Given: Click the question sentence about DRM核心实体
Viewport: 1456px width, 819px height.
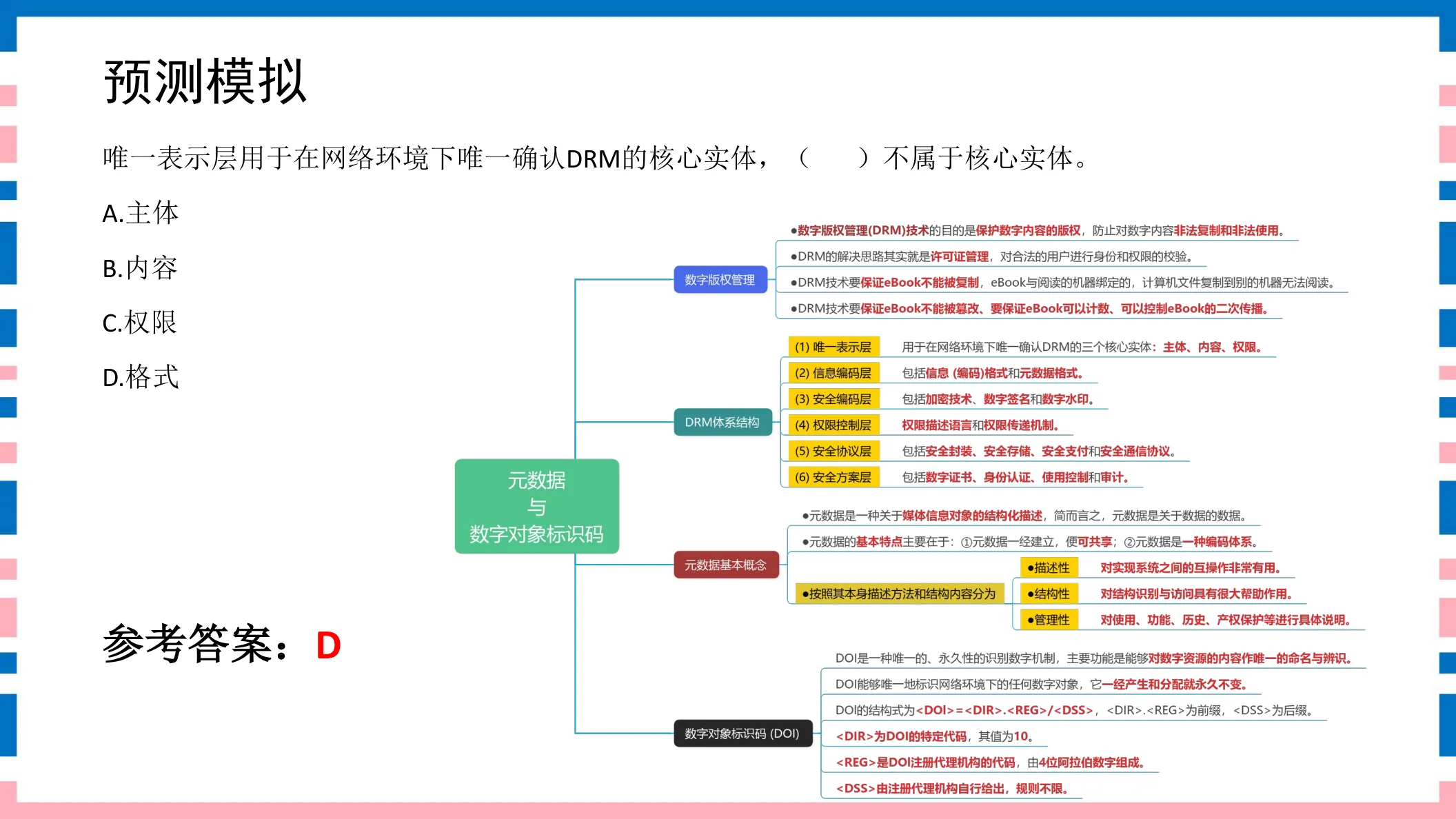Looking at the screenshot, I should (x=596, y=159).
